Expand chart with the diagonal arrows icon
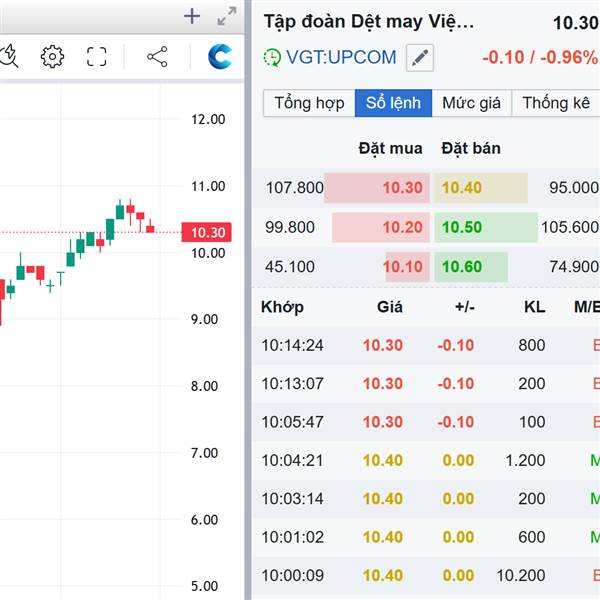 (x=227, y=16)
